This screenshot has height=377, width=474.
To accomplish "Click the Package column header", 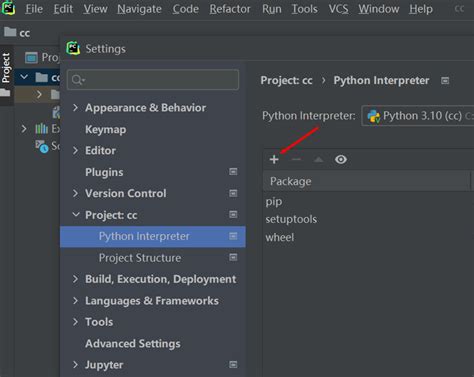I will [x=367, y=181].
